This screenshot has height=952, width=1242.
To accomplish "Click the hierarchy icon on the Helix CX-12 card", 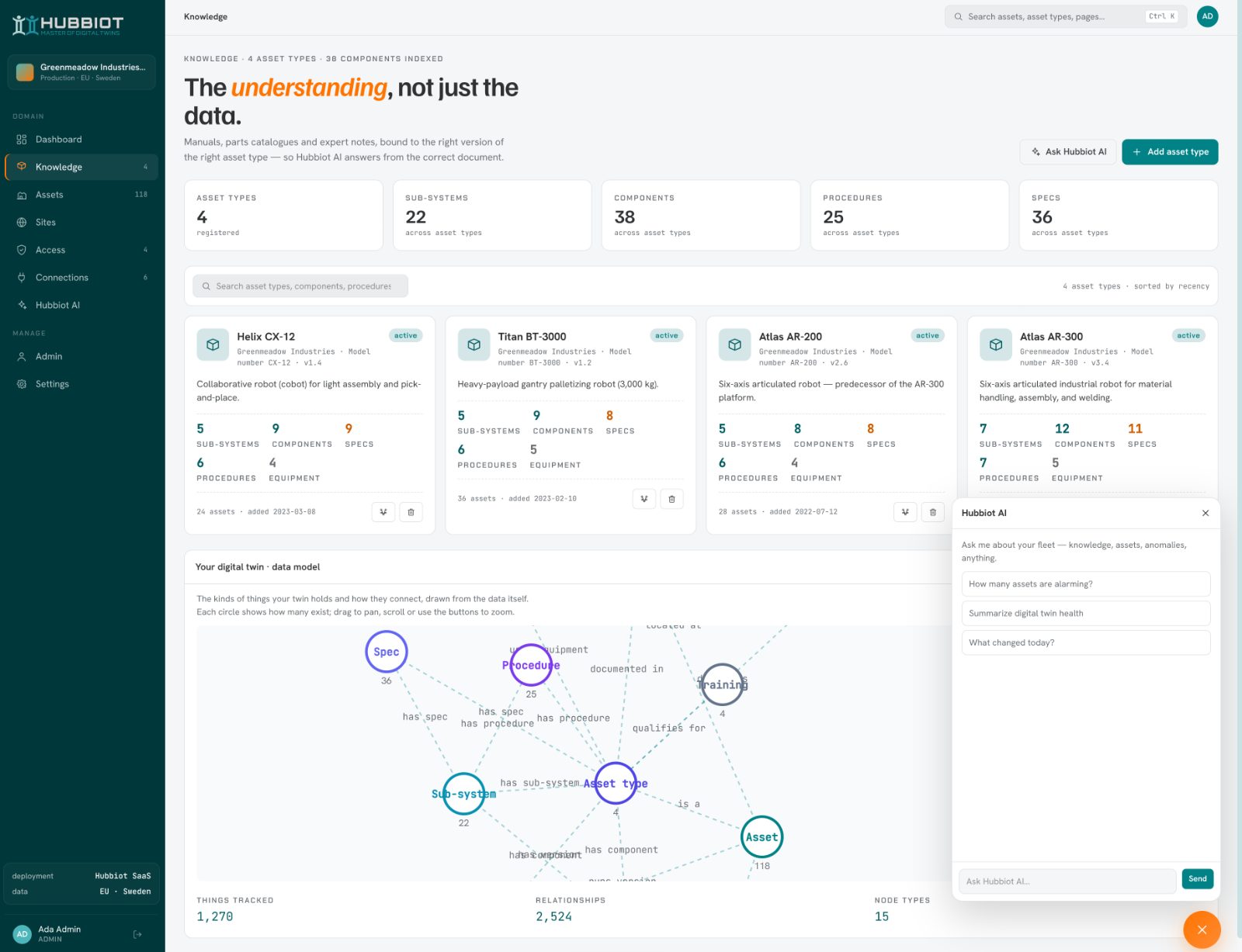I will click(383, 512).
